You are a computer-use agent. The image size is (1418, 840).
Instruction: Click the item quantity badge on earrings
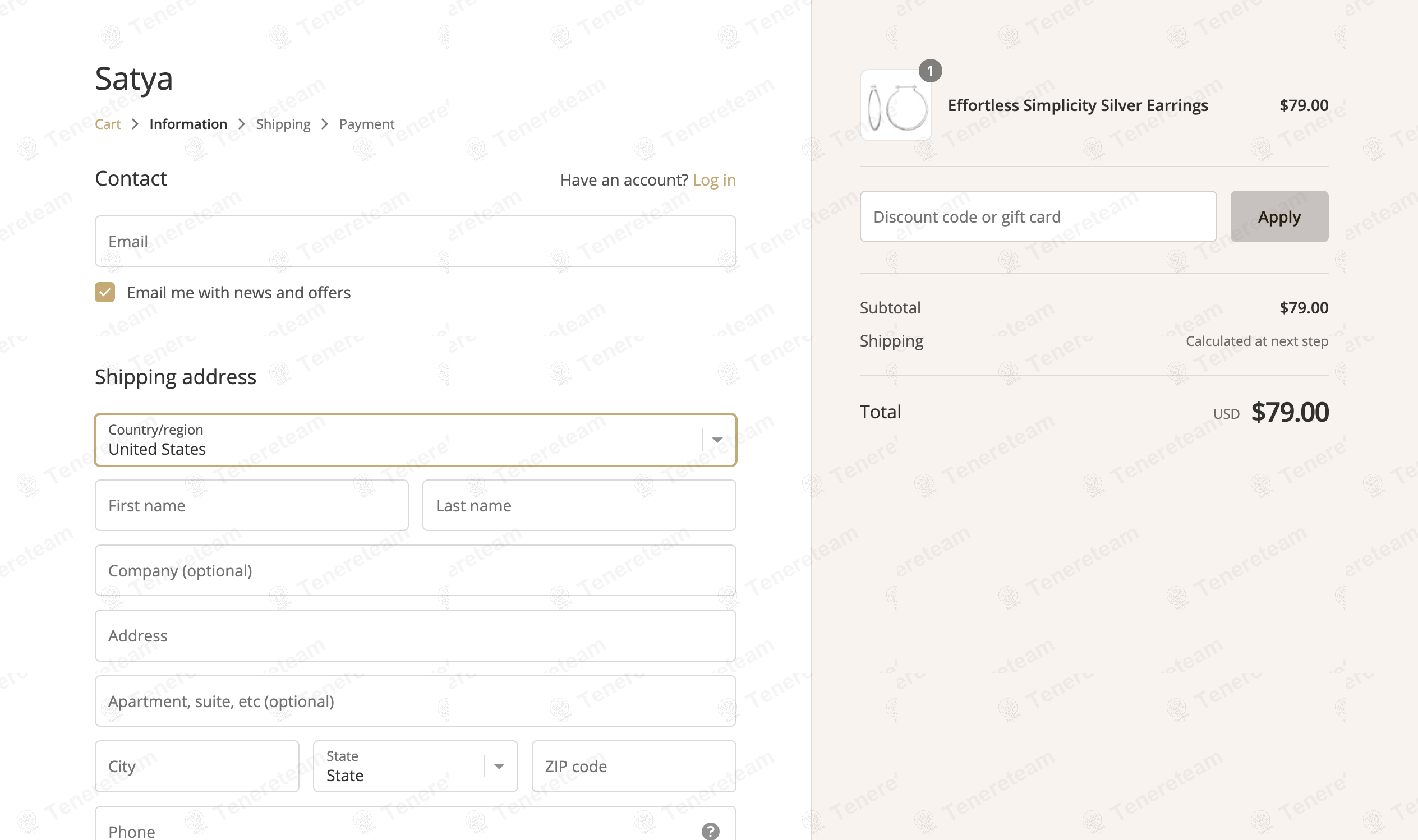[x=930, y=71]
